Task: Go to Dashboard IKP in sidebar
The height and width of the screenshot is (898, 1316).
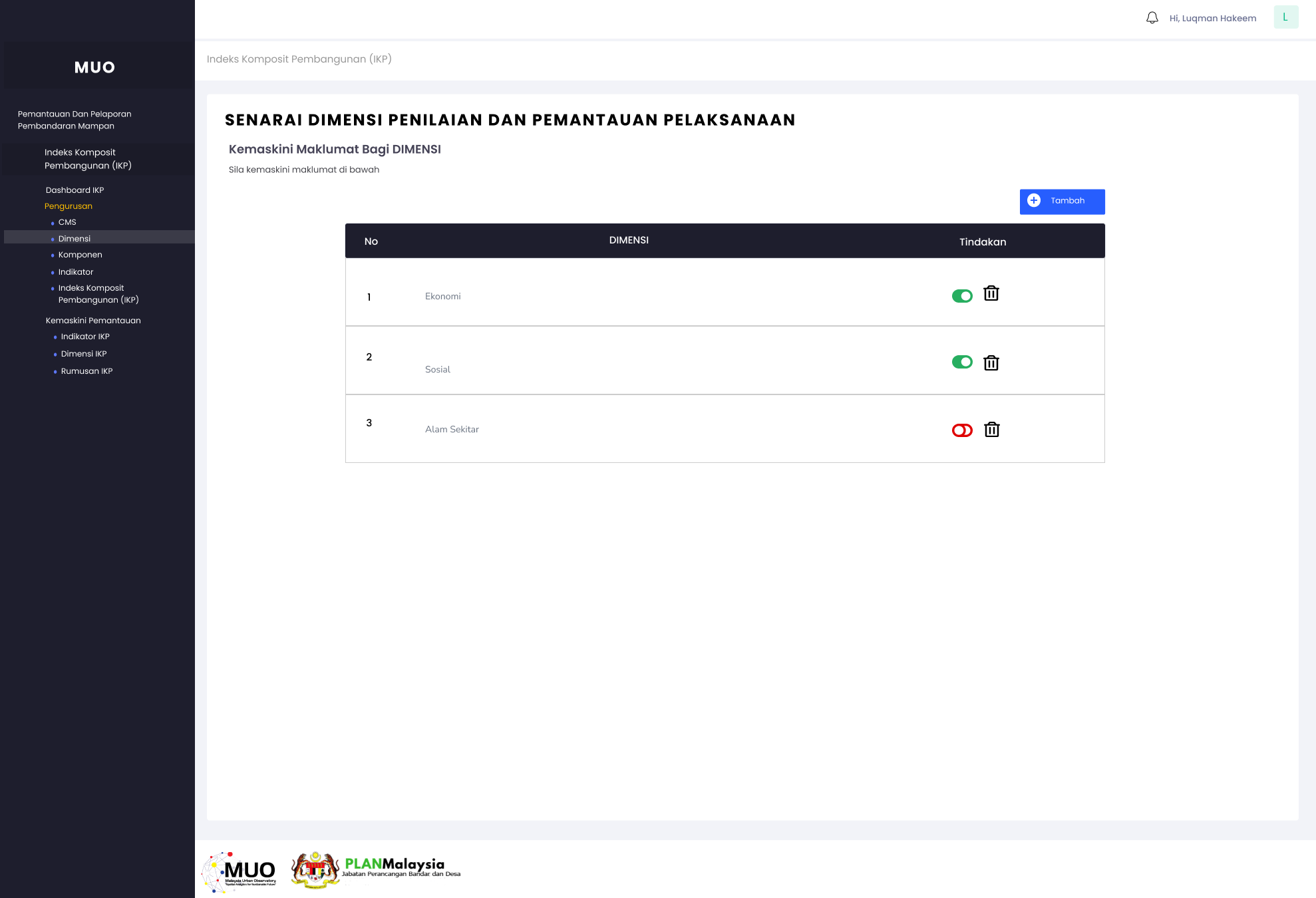Action: [75, 190]
